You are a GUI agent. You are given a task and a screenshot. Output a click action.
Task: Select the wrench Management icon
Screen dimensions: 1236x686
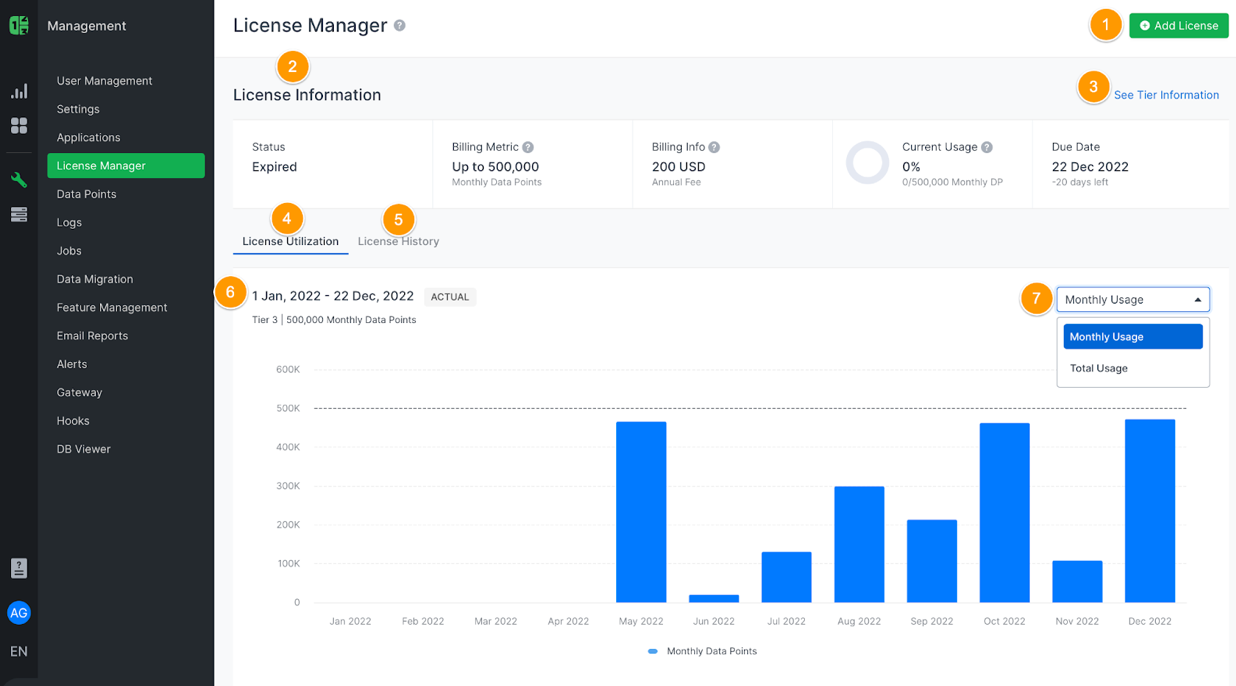coord(18,179)
